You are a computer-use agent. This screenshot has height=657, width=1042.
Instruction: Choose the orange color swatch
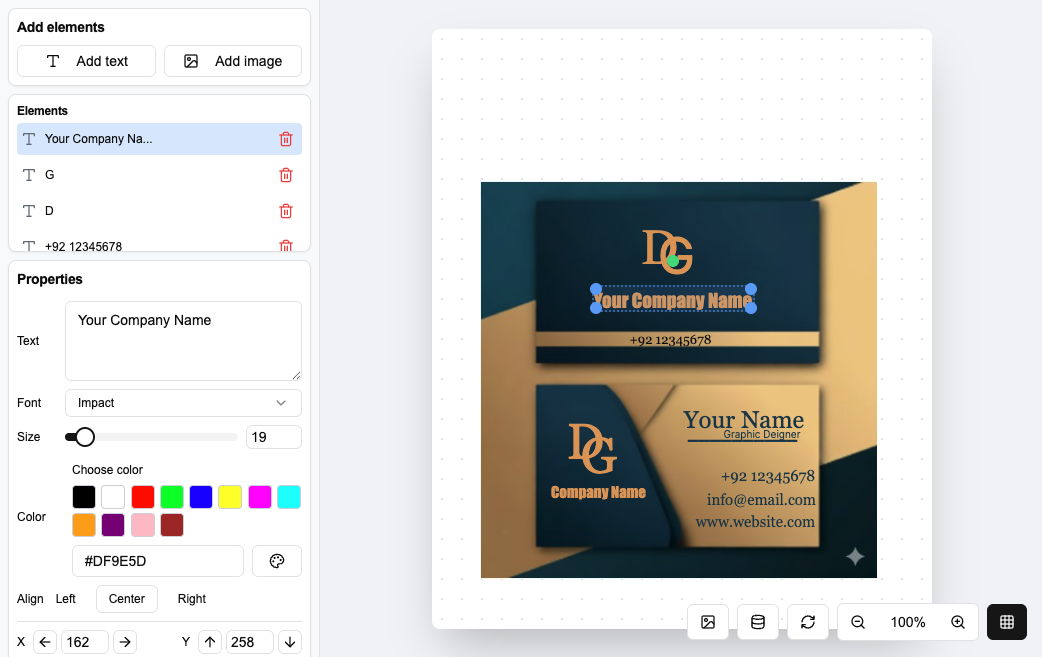pyautogui.click(x=84, y=525)
